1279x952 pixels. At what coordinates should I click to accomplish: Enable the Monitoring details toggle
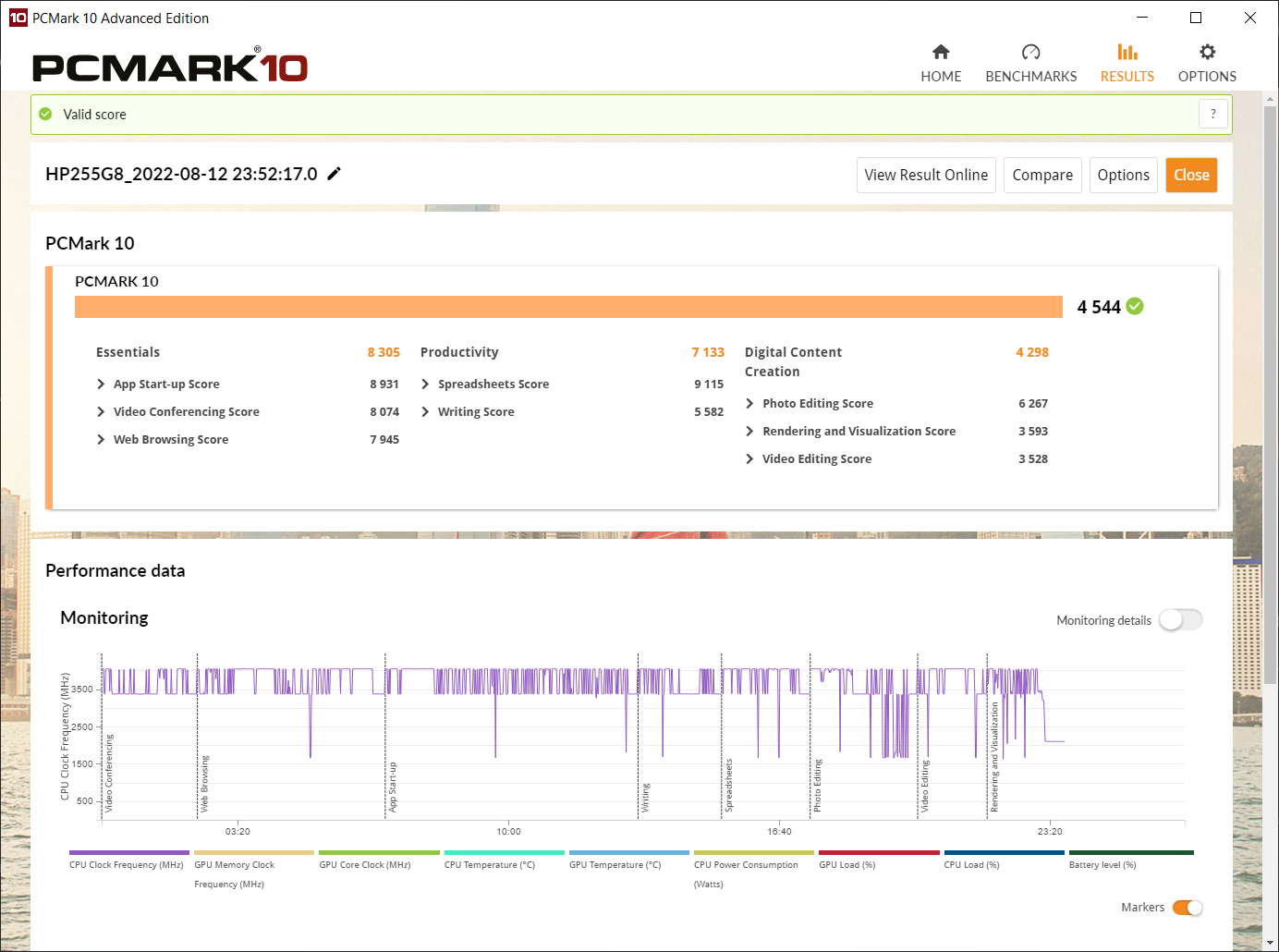(1180, 620)
